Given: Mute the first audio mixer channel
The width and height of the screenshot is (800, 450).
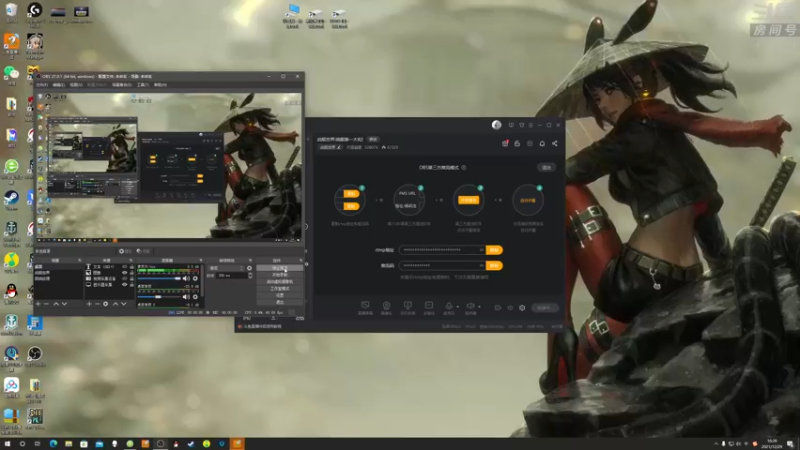Looking at the screenshot, I should (x=186, y=279).
